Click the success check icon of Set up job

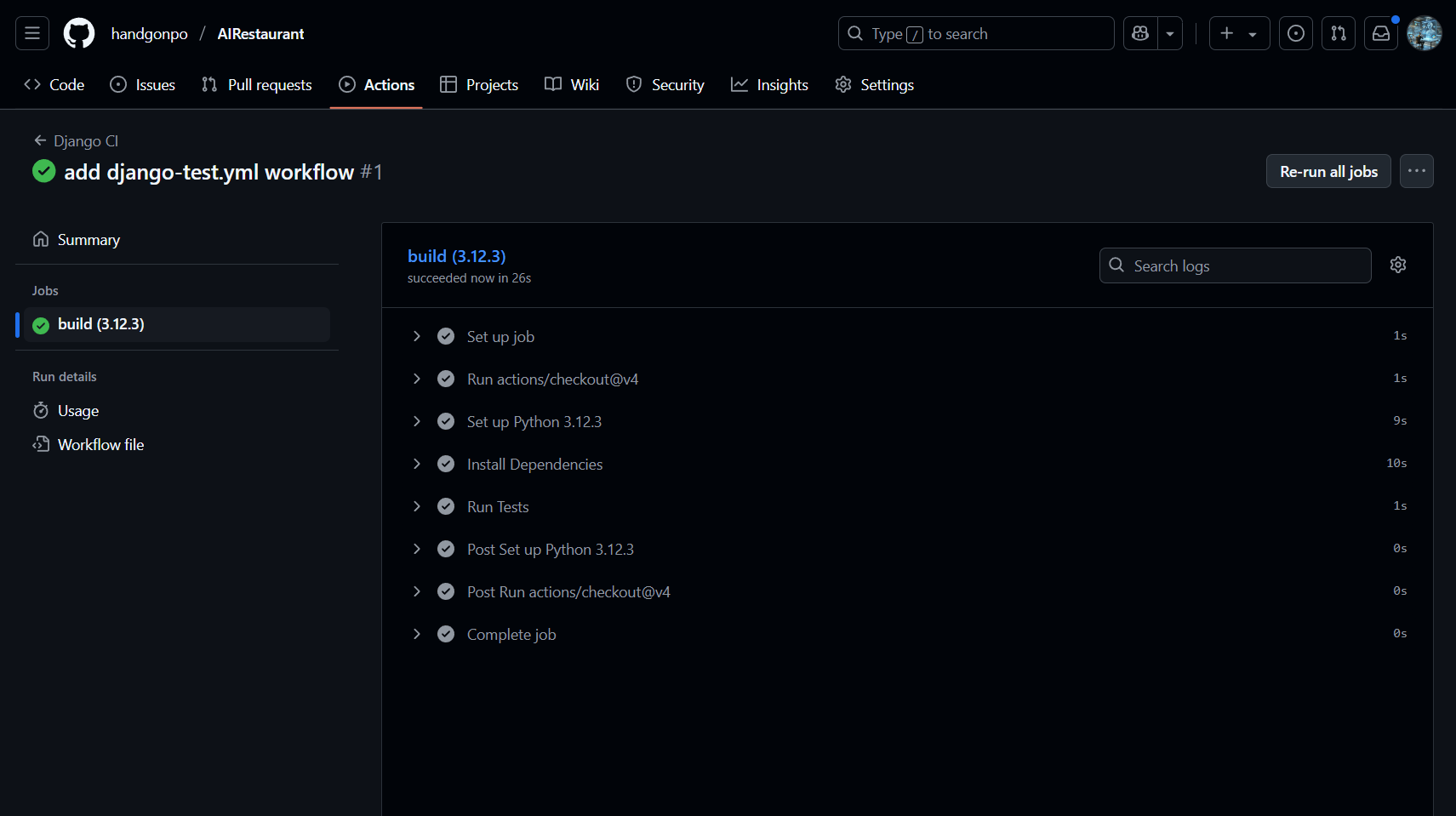click(446, 336)
